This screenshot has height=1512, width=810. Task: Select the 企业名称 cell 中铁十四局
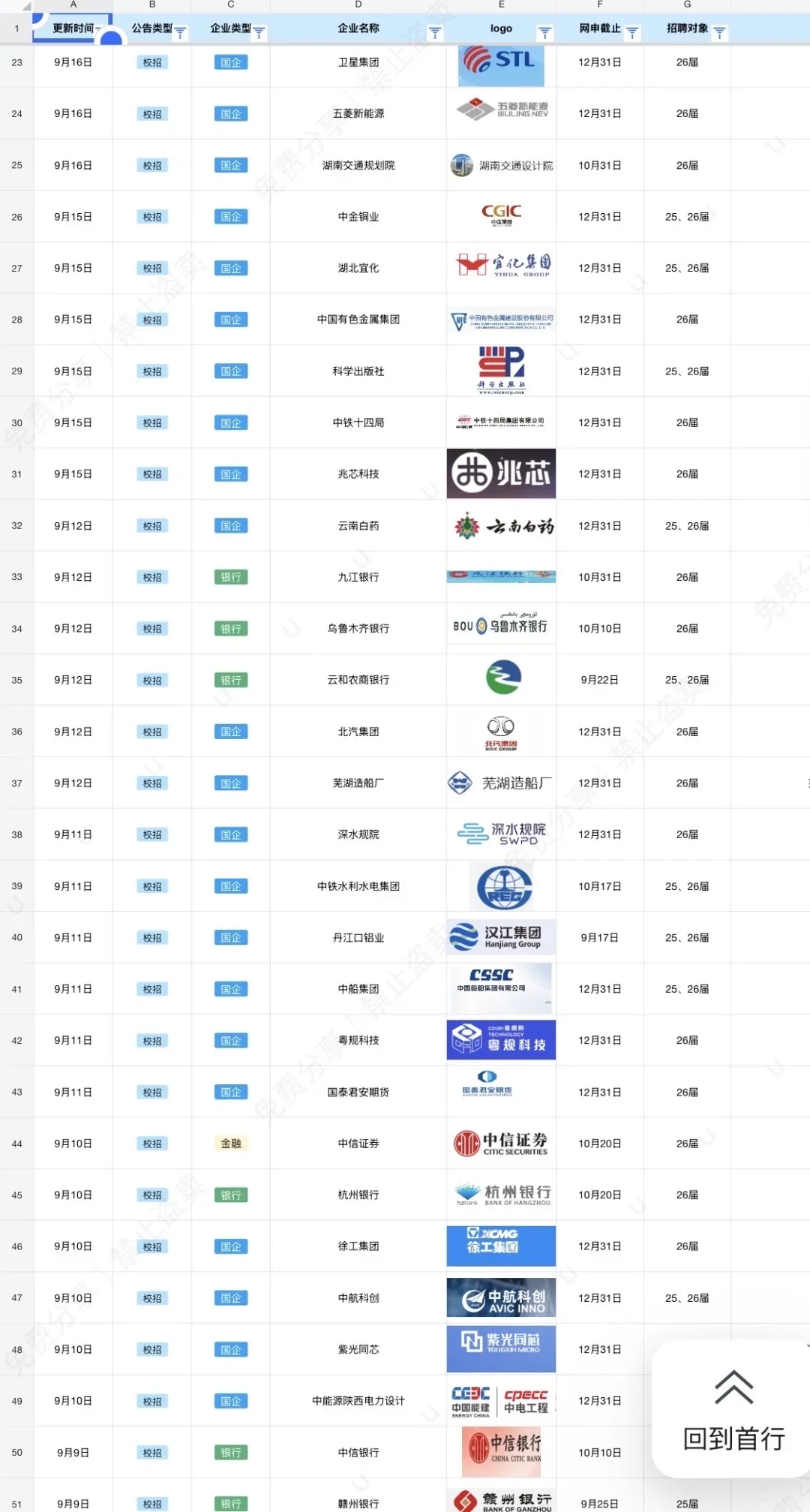point(358,422)
